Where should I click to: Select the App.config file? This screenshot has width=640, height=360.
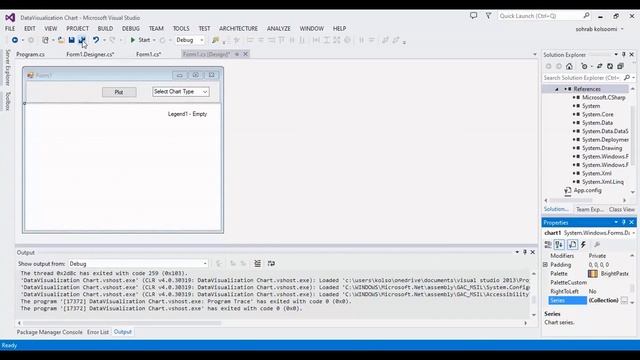(587, 190)
